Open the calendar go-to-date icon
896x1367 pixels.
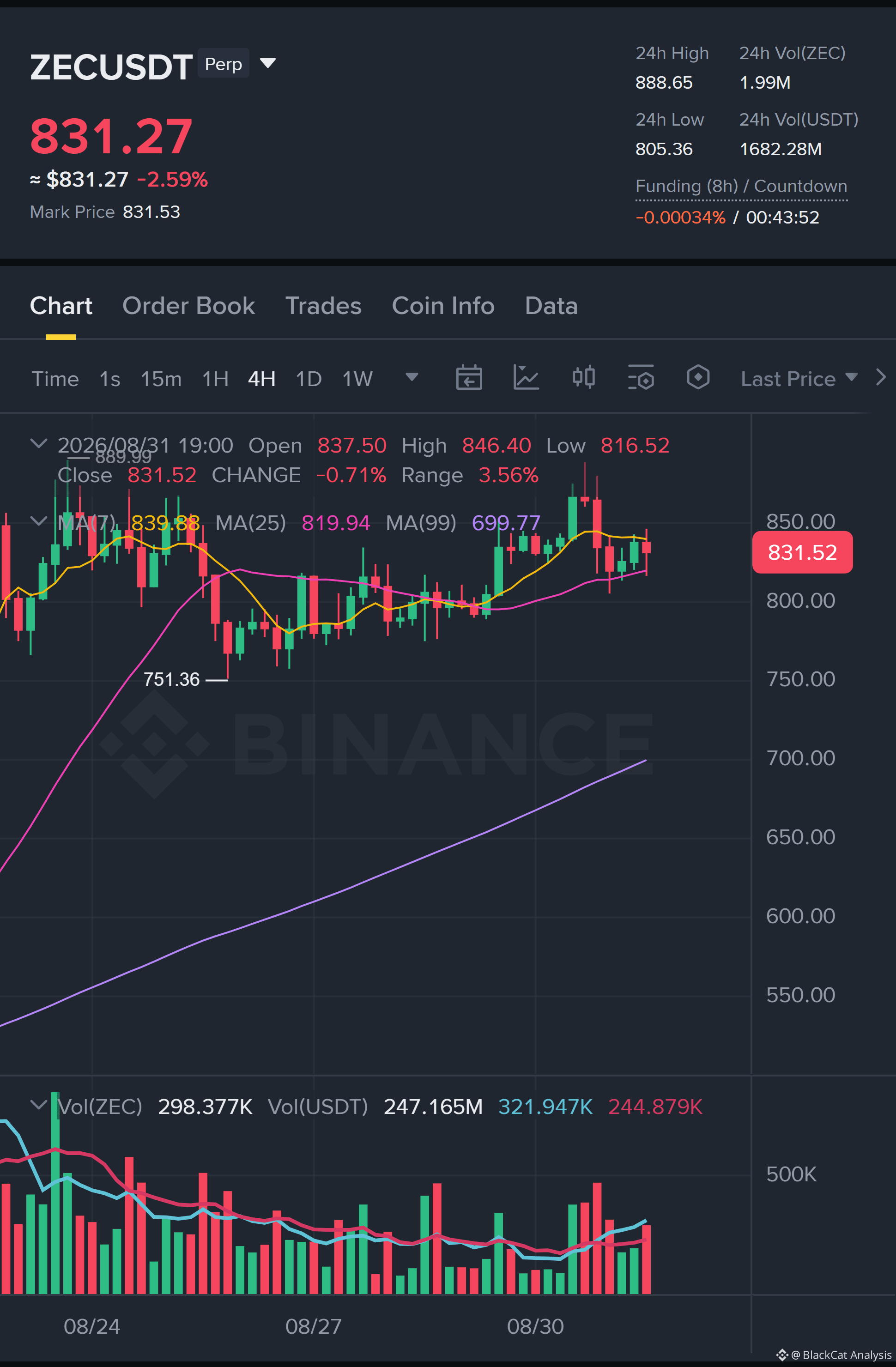tap(469, 378)
